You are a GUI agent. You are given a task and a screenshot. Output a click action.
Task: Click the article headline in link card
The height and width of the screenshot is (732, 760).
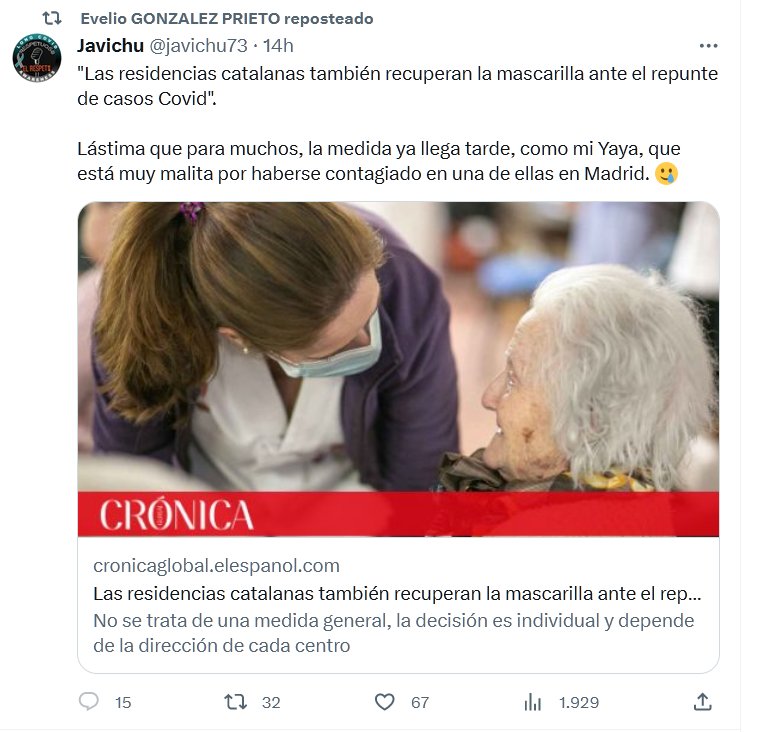pos(397,593)
